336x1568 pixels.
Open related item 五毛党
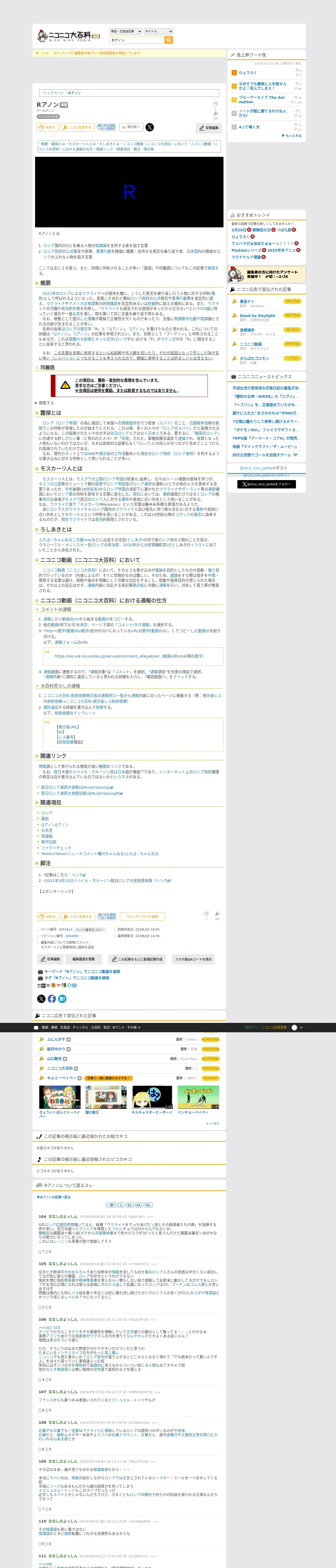(x=47, y=830)
